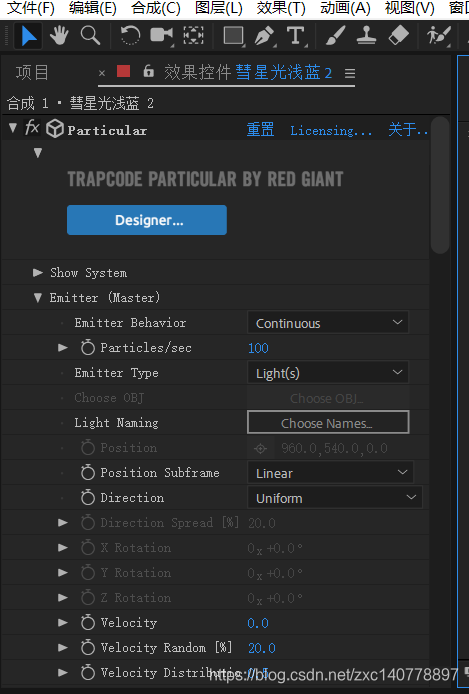Click the Velocity value 0.0
This screenshot has height=694, width=469.
[x=258, y=623]
